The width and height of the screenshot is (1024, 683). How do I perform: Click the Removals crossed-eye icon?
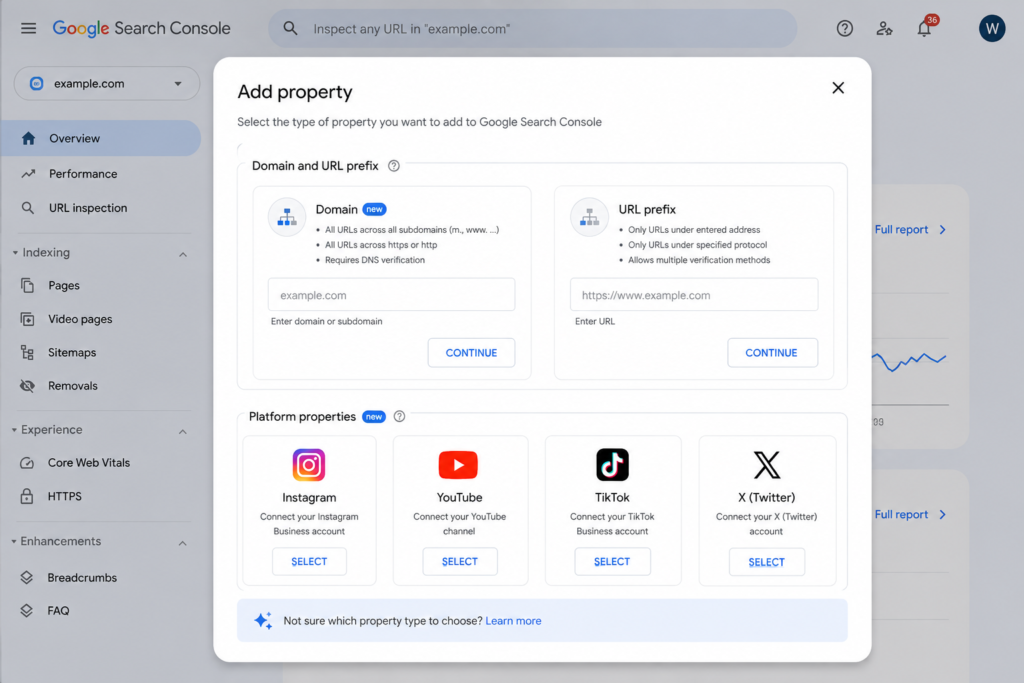pos(27,386)
